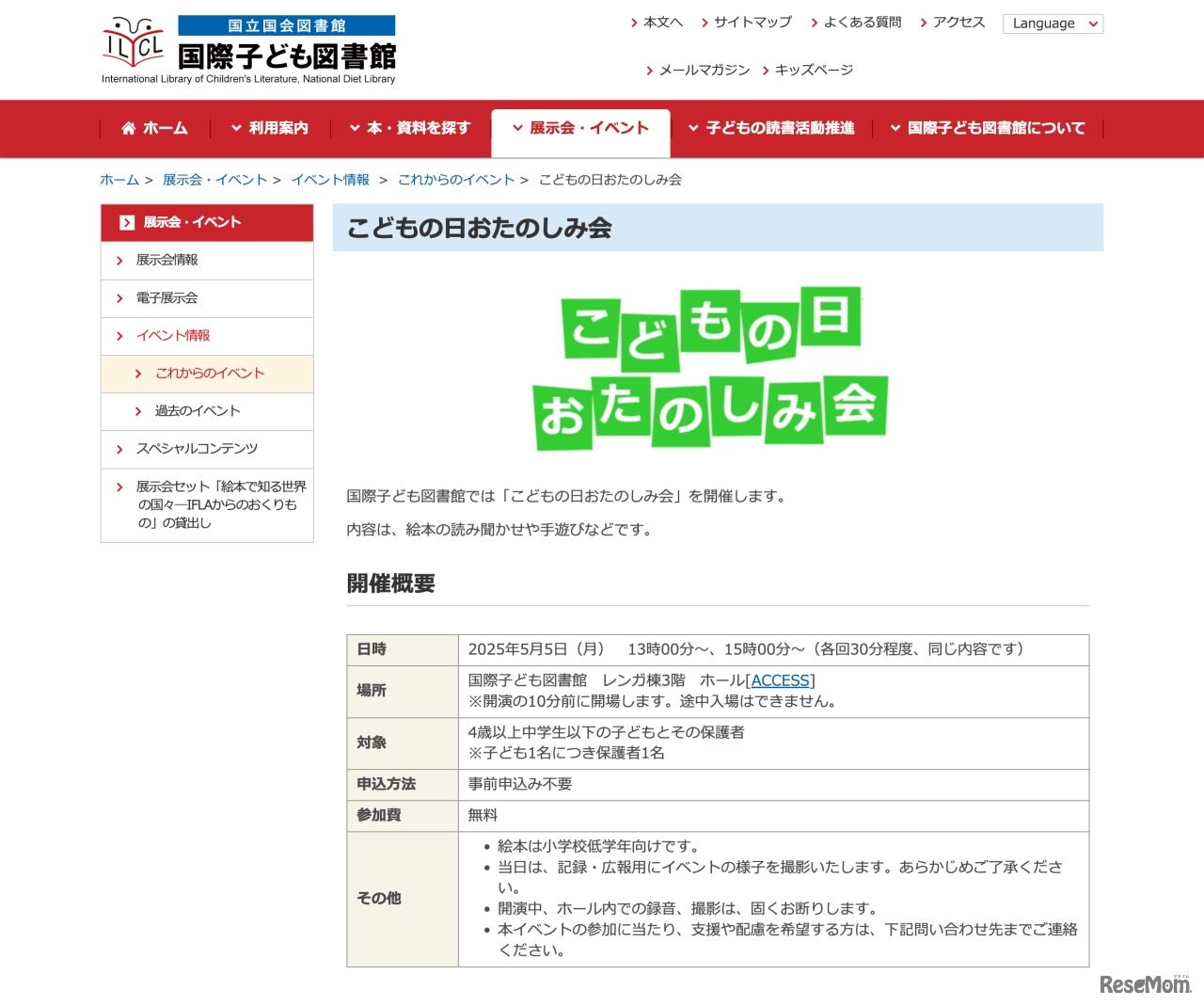Click the こどもの日おたのしみ会 page heading
The height and width of the screenshot is (1006, 1204).
(480, 229)
